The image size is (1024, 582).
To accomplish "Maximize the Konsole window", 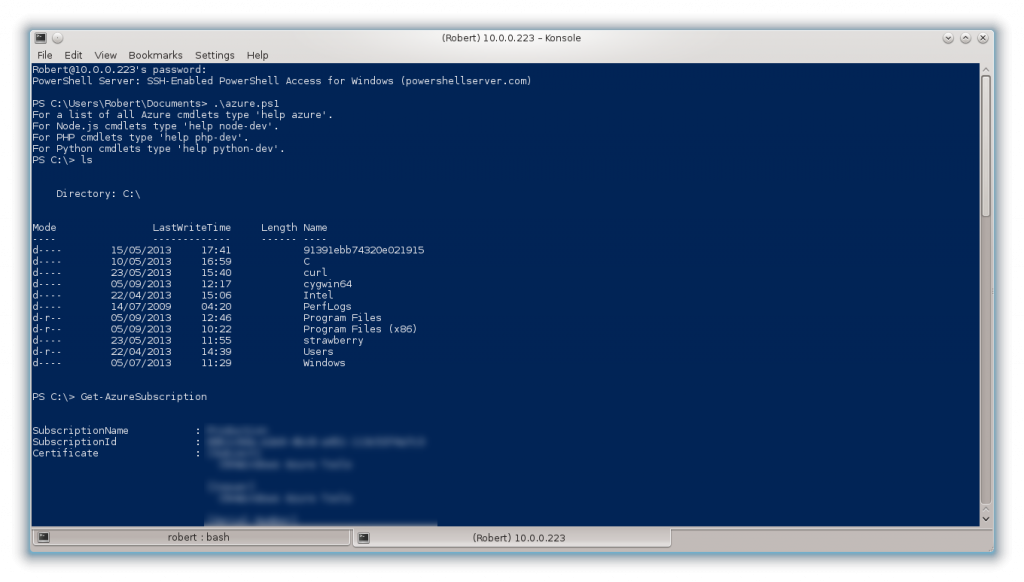I will (965, 38).
